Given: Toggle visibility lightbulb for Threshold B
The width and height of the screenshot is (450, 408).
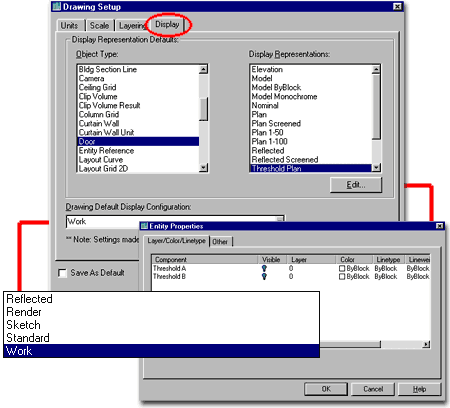Looking at the screenshot, I should [x=264, y=276].
